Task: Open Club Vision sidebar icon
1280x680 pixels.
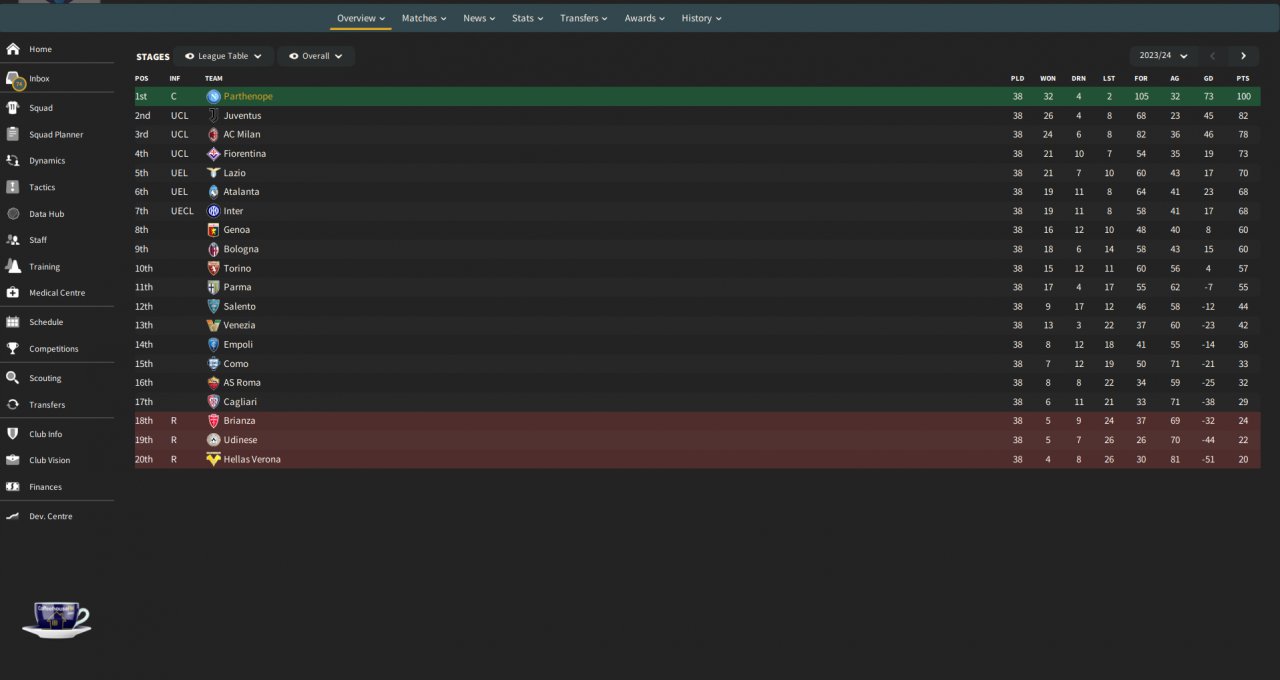Action: coord(13,460)
